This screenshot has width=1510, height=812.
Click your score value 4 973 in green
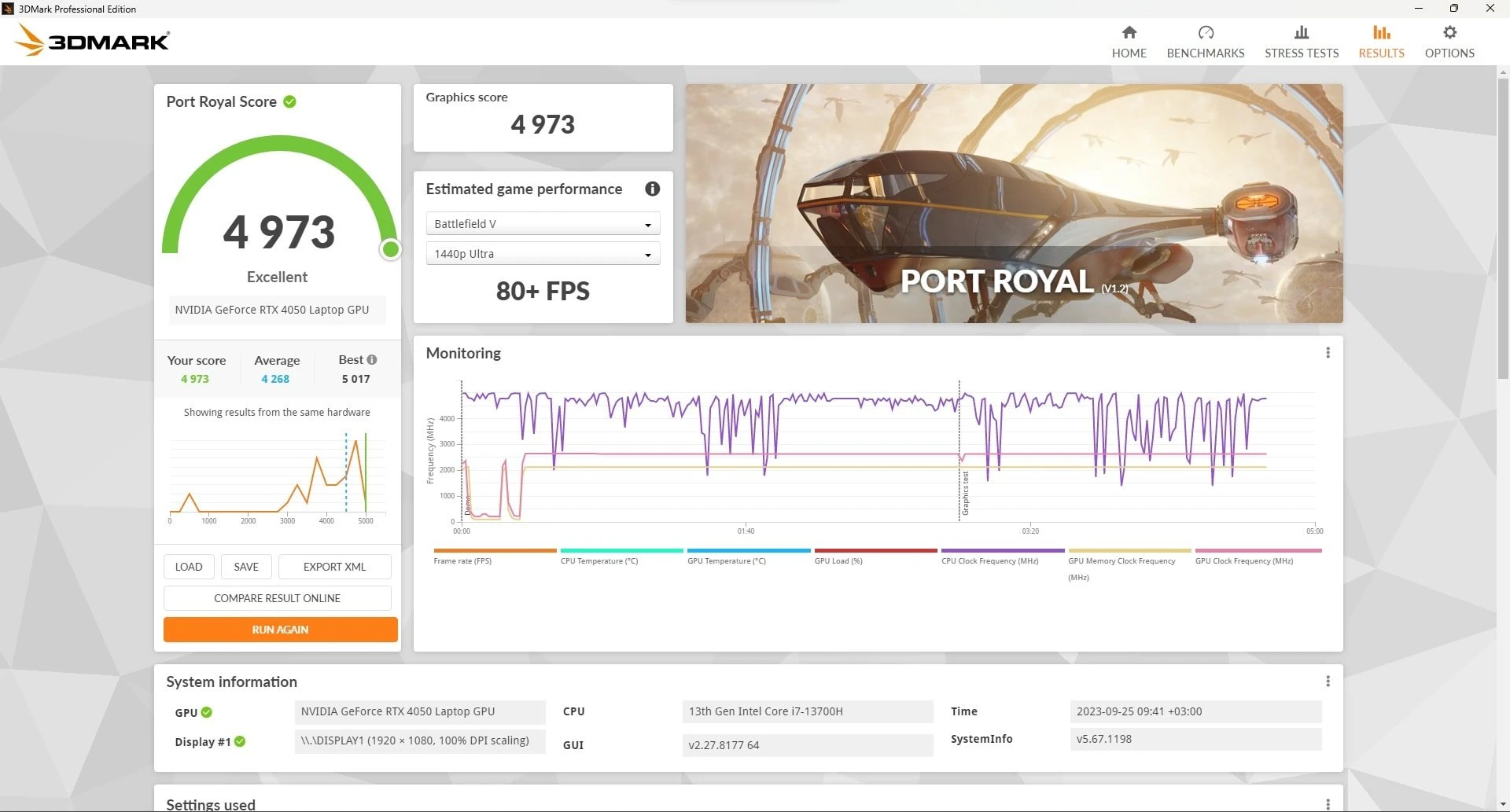(x=195, y=379)
